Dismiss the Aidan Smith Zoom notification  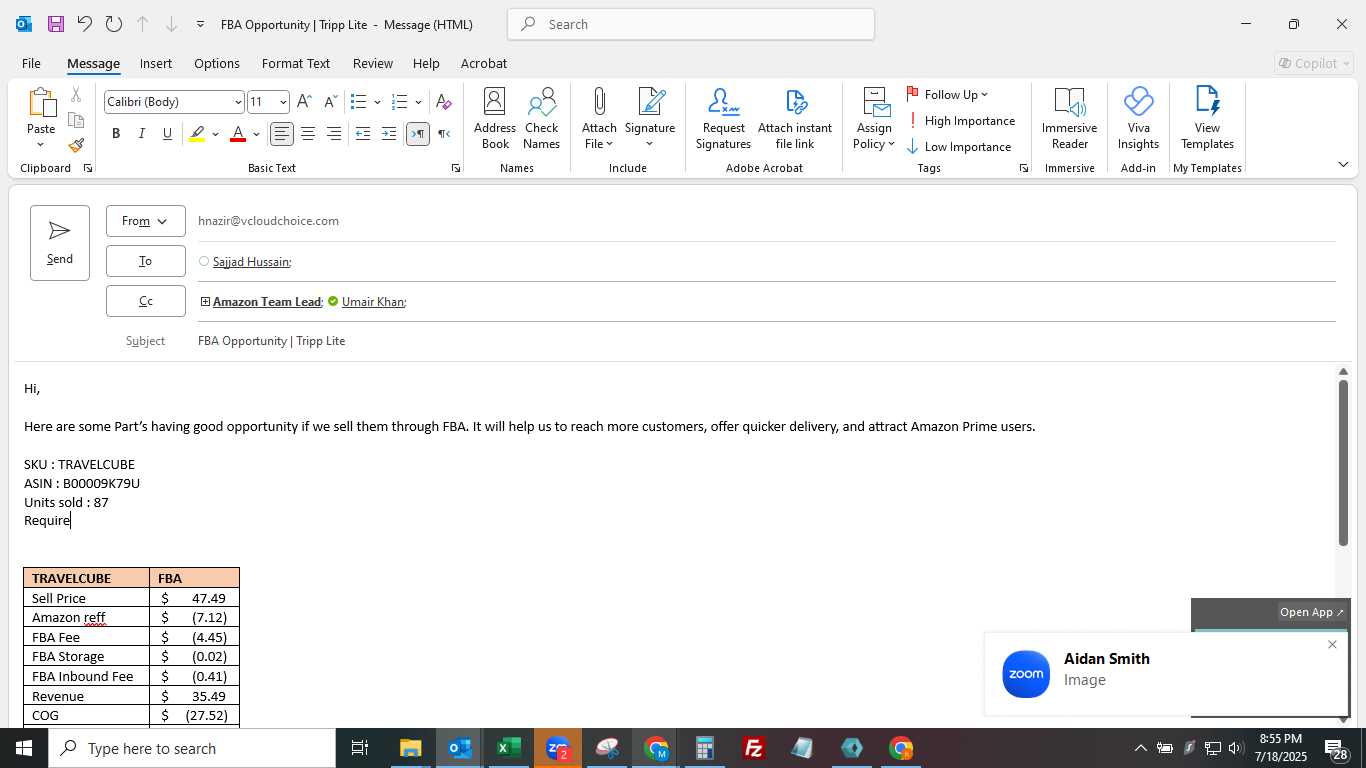(x=1332, y=644)
